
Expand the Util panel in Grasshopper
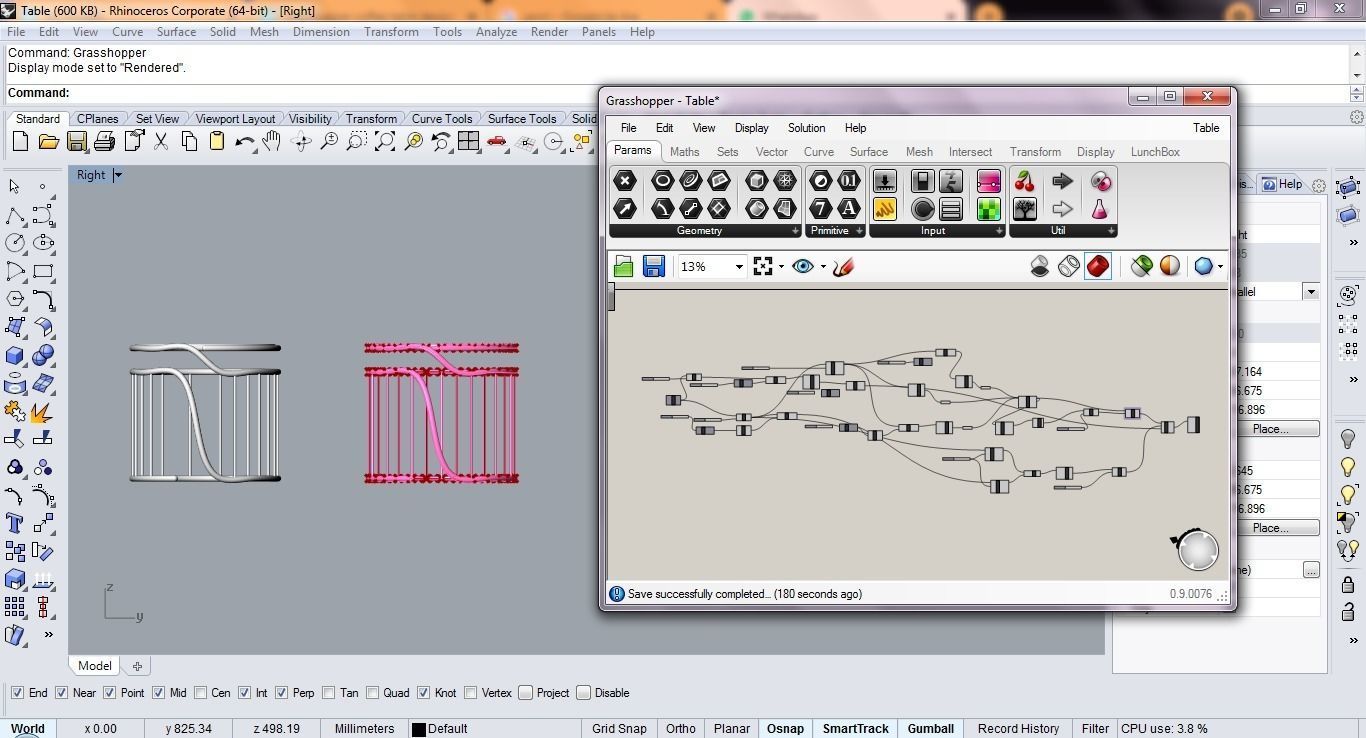coord(1111,231)
